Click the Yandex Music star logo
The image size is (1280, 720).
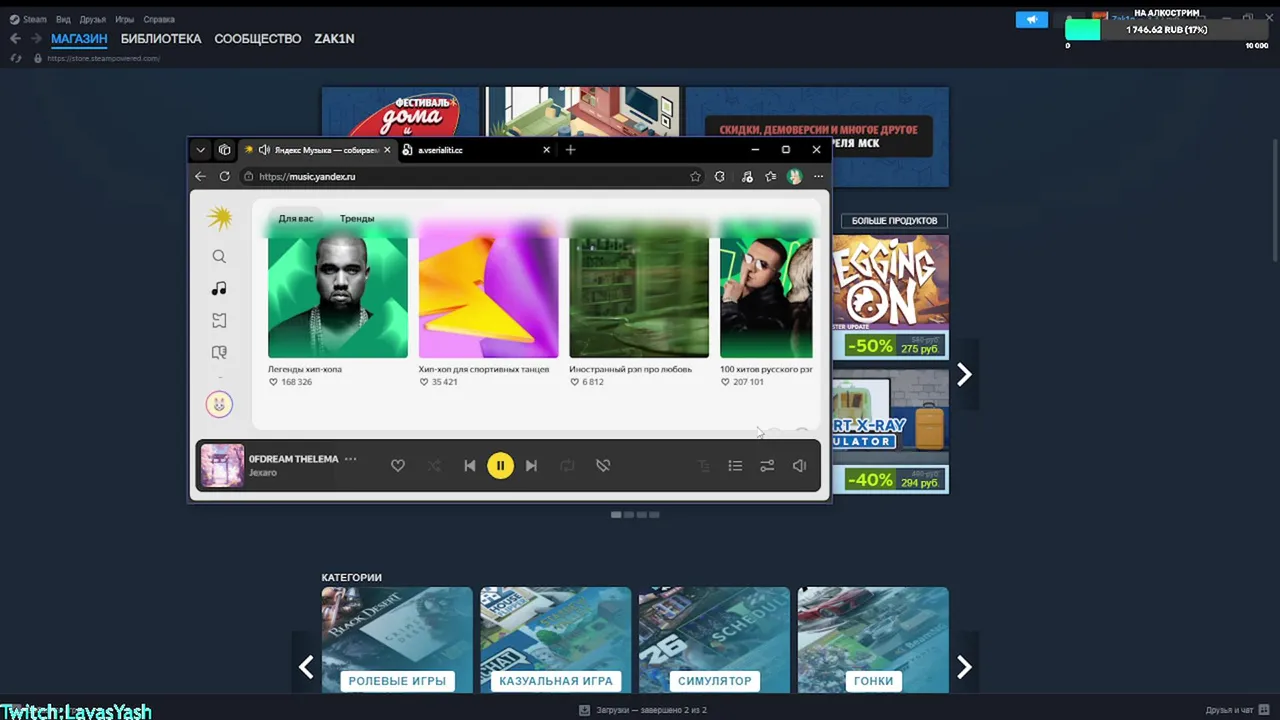point(219,217)
